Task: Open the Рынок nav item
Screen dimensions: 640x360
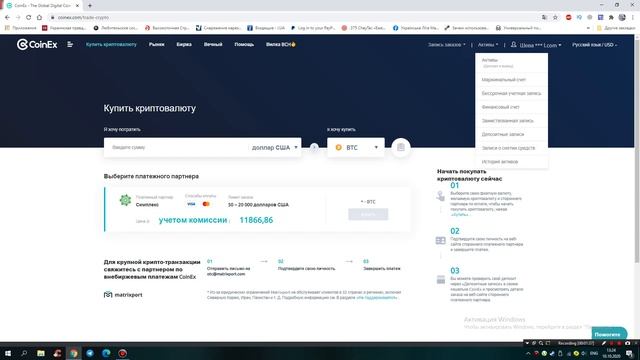Action: point(157,44)
